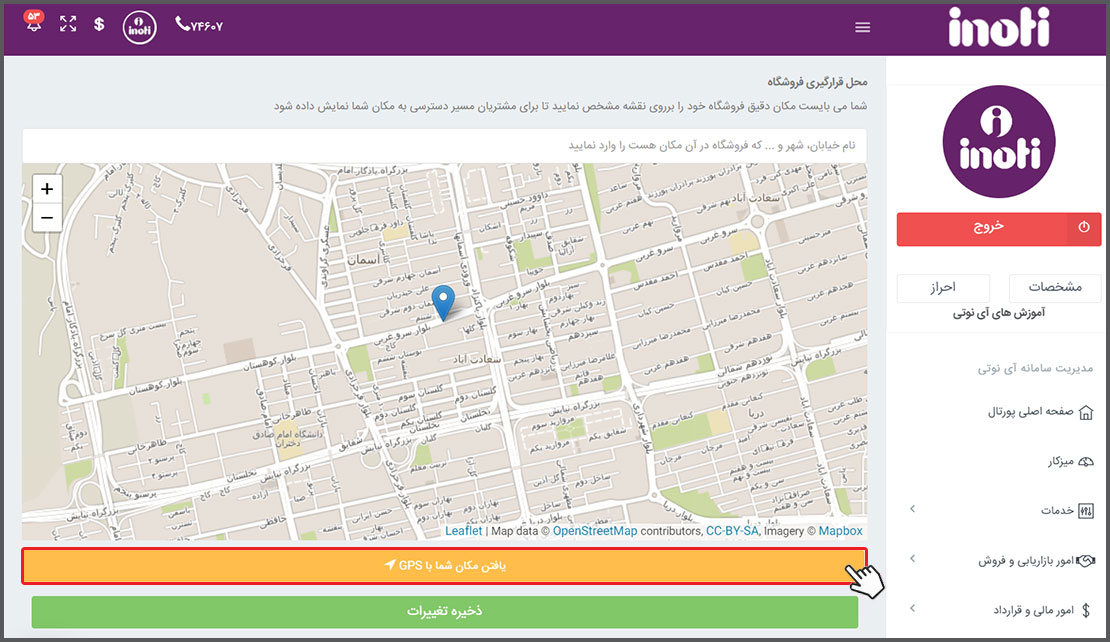Click the phone number 74607

[199, 25]
